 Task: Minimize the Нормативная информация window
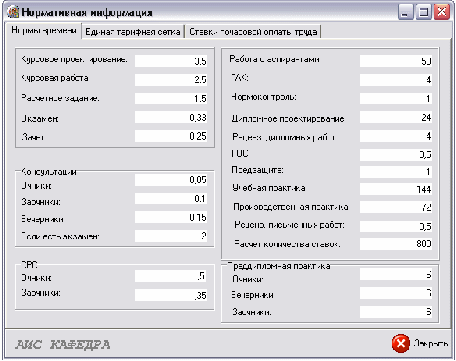click(x=406, y=13)
